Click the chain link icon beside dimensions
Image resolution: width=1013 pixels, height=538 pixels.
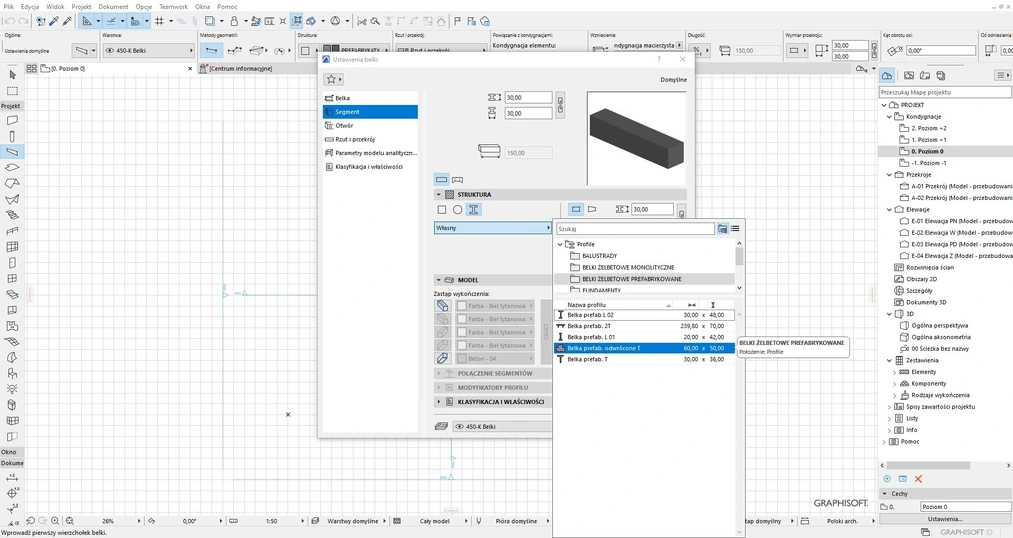click(x=560, y=105)
